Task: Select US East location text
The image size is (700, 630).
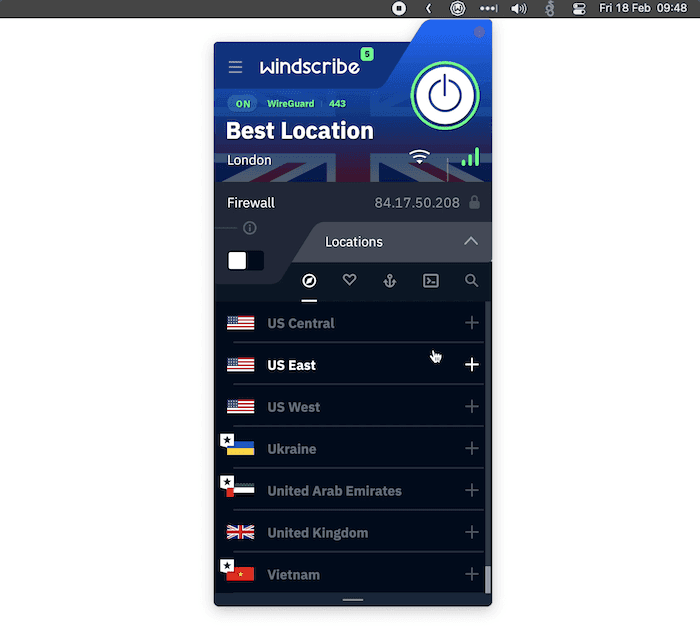Action: point(292,365)
